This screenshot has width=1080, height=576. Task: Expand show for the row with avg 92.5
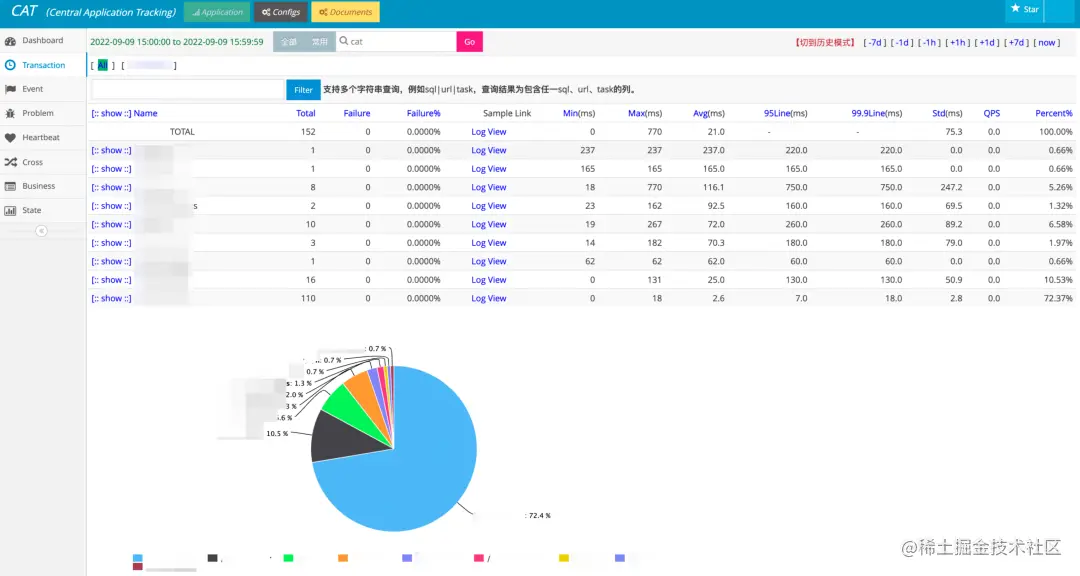pyautogui.click(x=111, y=206)
